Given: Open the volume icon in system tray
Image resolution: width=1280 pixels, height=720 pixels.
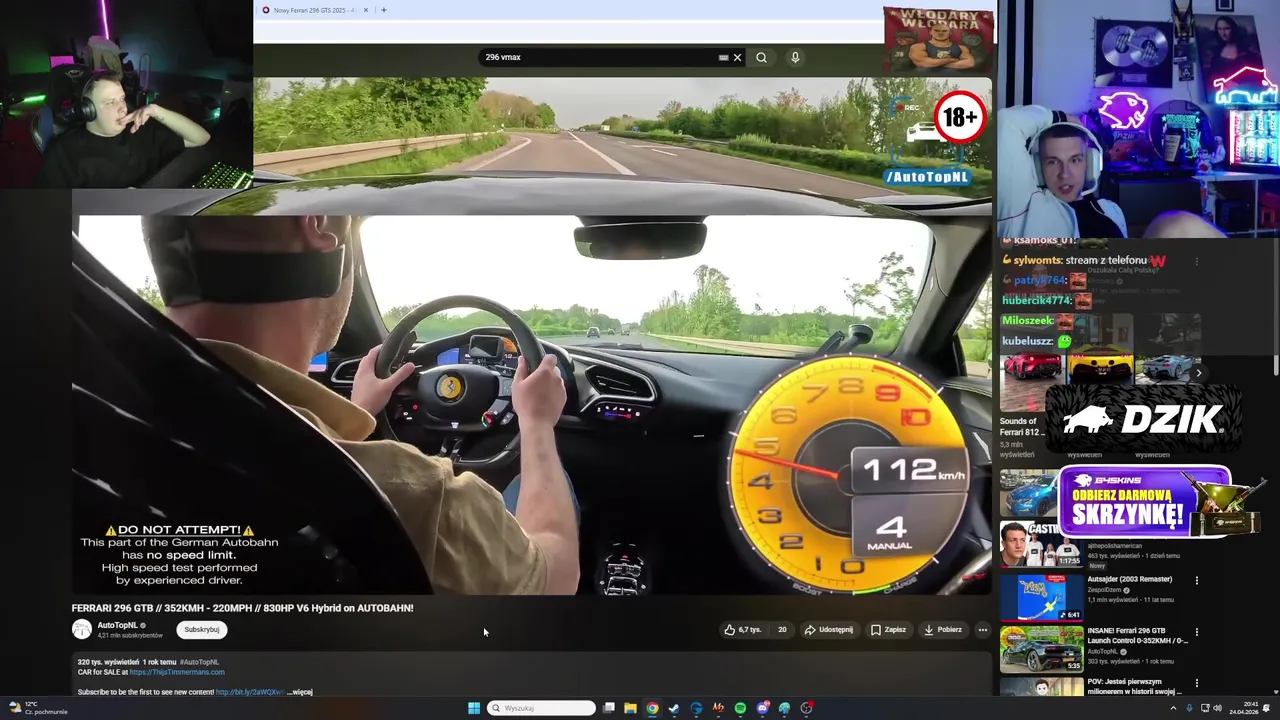Looking at the screenshot, I should coord(1217,708).
